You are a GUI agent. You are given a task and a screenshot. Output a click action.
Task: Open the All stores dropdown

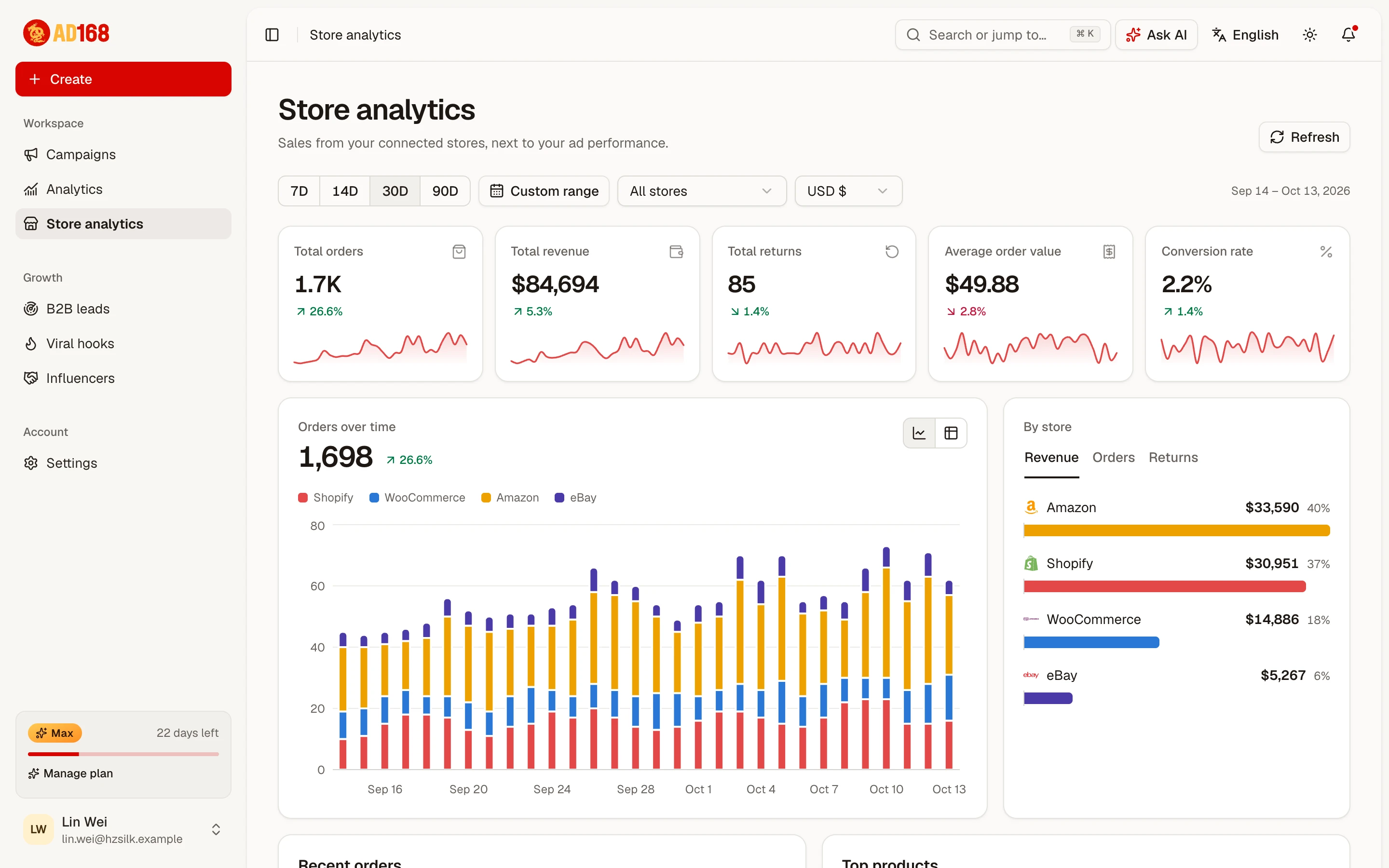[x=701, y=191]
